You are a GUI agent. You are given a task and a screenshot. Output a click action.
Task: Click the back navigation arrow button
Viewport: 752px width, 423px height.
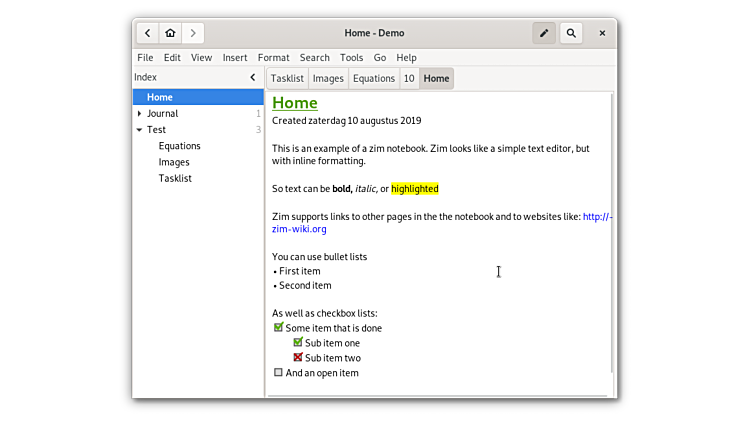pyautogui.click(x=147, y=33)
